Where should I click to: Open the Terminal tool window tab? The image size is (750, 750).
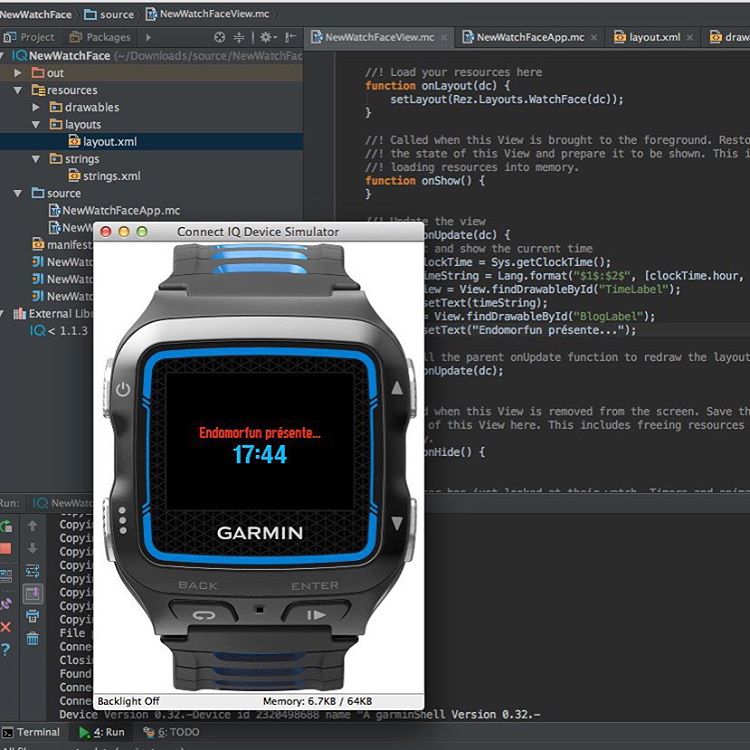coord(31,732)
